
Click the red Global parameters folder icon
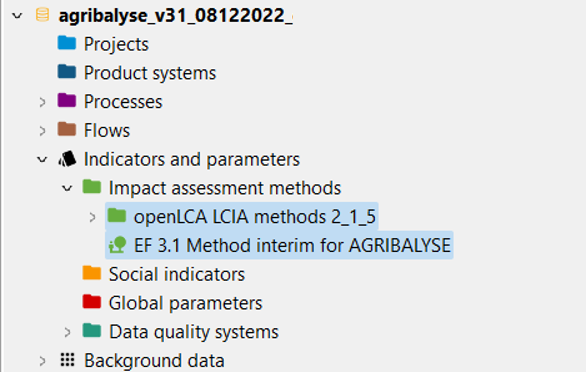(92, 301)
